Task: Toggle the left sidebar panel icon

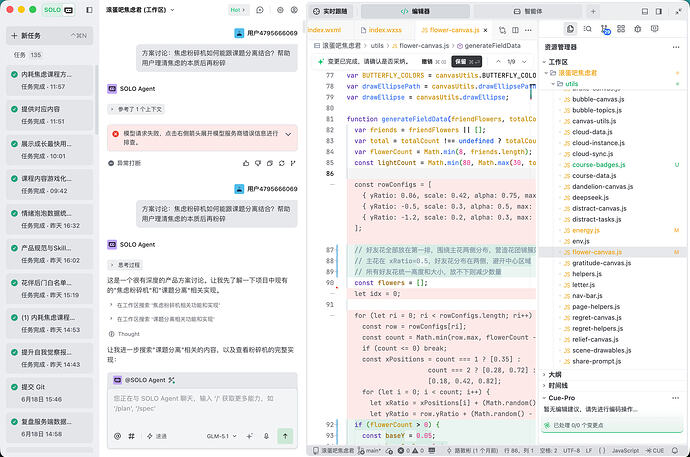Action: click(x=89, y=10)
